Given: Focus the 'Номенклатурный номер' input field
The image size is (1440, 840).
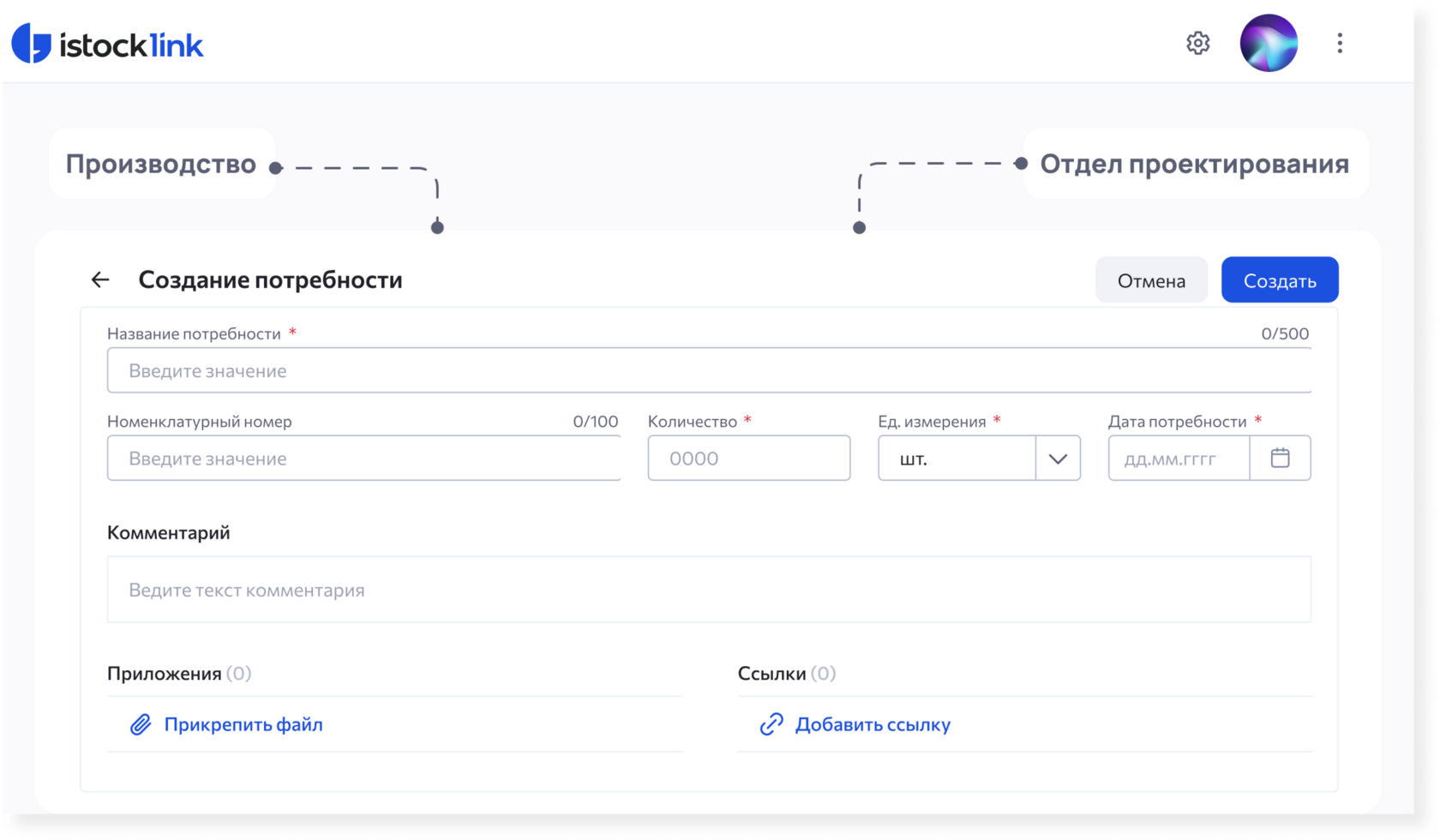Looking at the screenshot, I should coord(363,459).
